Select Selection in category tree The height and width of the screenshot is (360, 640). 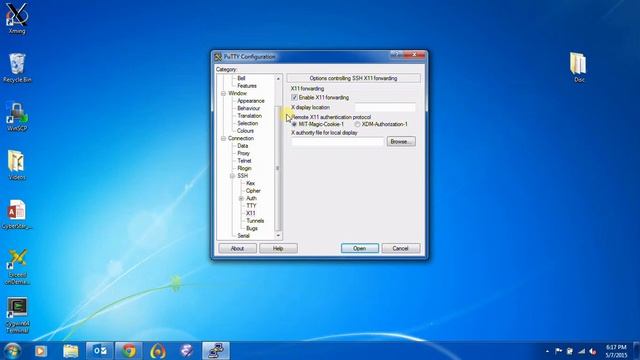(247, 123)
